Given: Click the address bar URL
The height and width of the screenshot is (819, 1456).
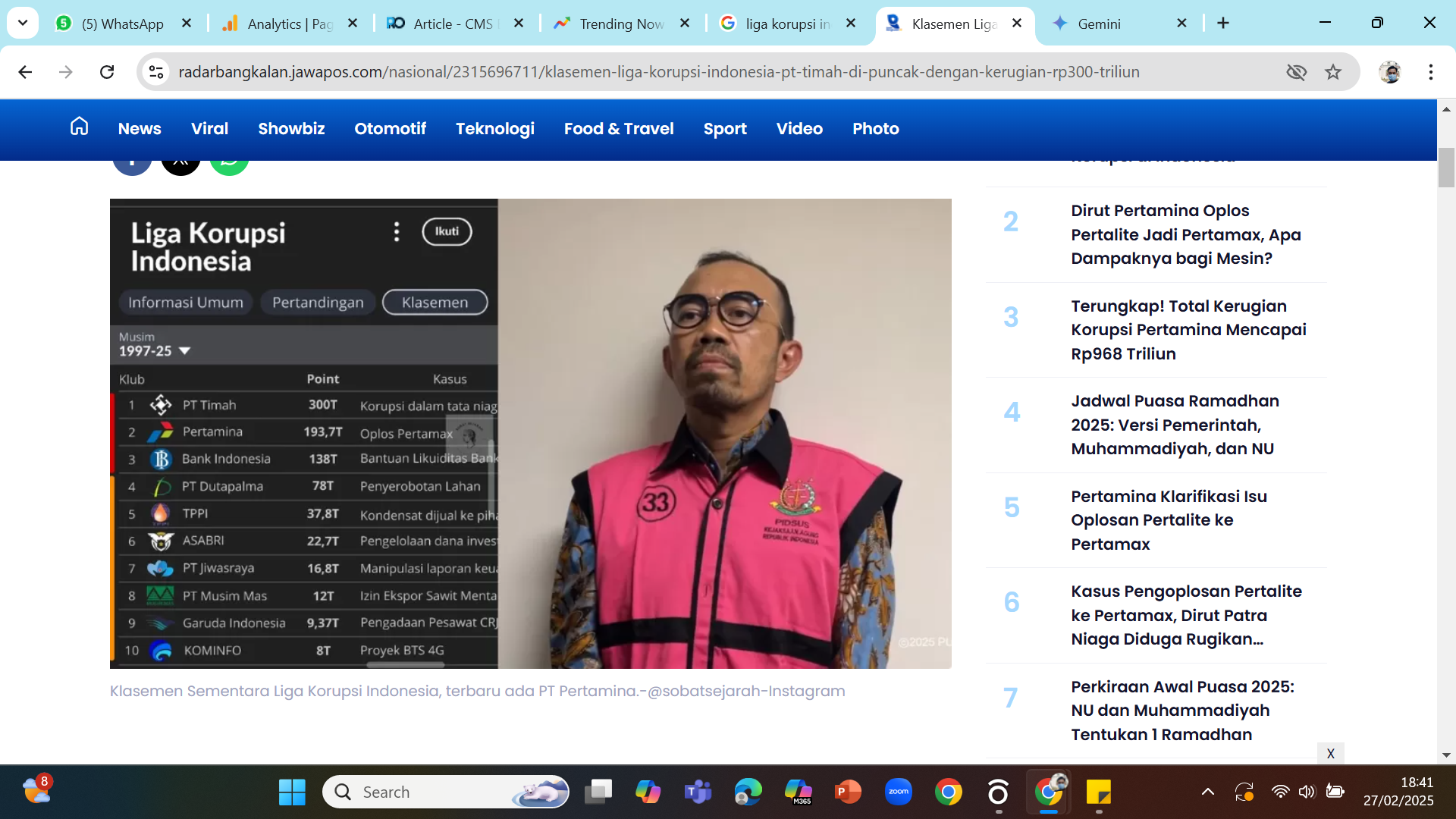Looking at the screenshot, I should 658,72.
